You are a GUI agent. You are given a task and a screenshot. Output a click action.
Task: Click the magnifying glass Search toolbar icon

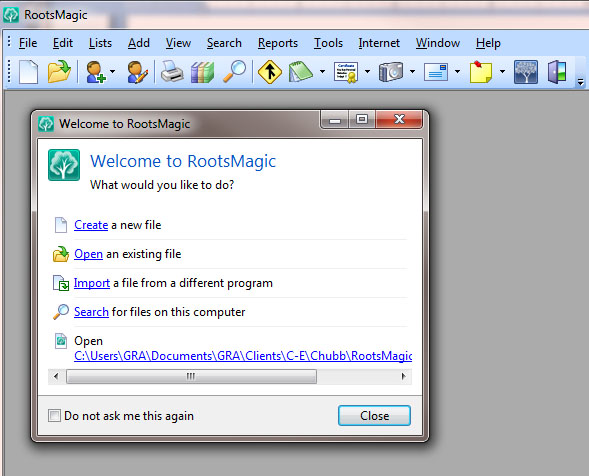tap(234, 71)
